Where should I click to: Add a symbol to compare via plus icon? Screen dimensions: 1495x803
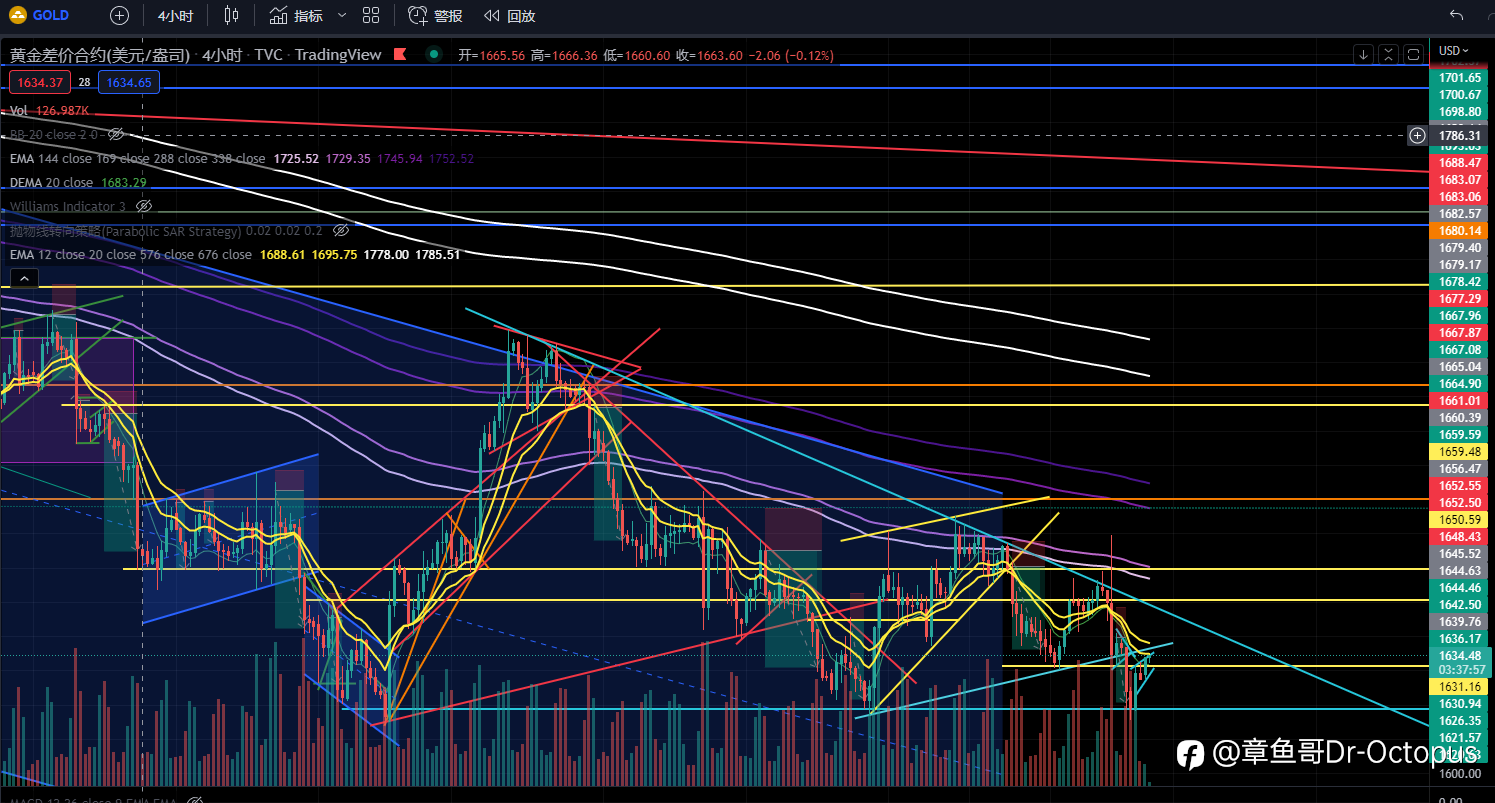coord(119,16)
